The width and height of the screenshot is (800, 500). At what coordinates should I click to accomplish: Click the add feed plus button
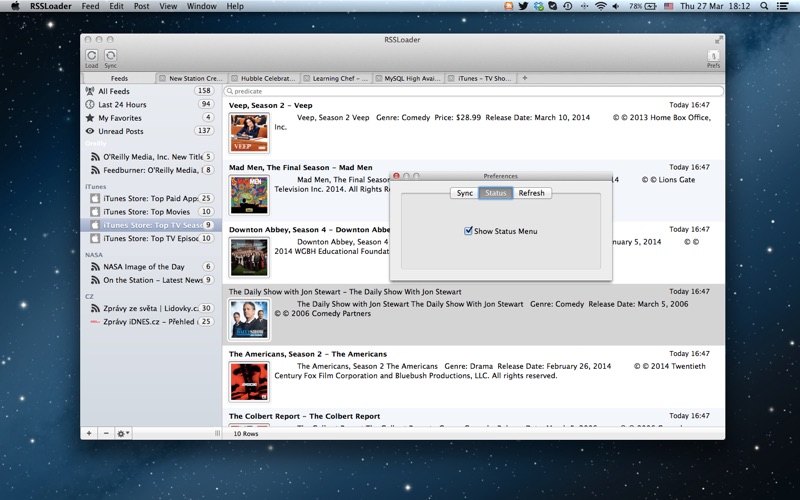(89, 433)
